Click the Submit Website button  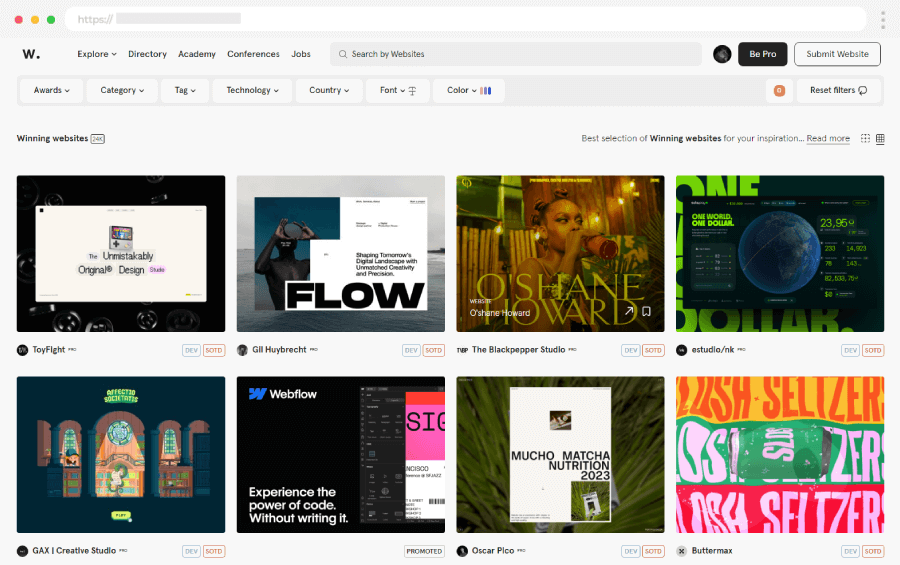[x=837, y=54]
